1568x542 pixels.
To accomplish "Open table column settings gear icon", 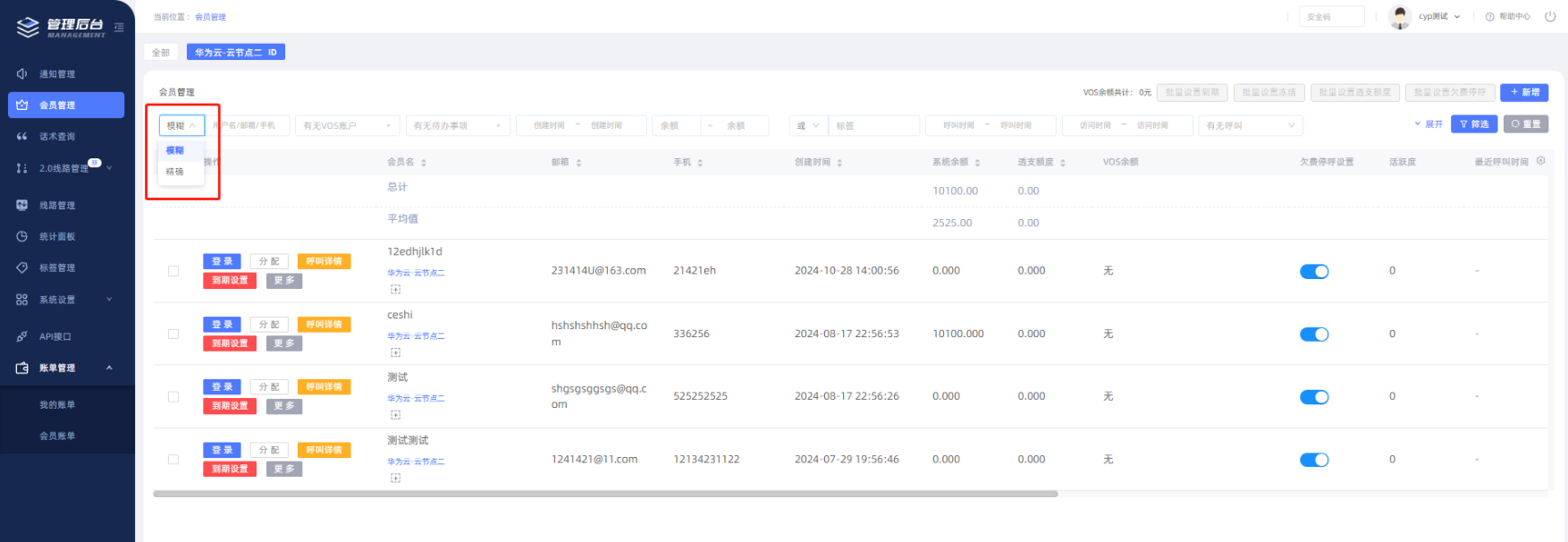I will tap(1540, 161).
